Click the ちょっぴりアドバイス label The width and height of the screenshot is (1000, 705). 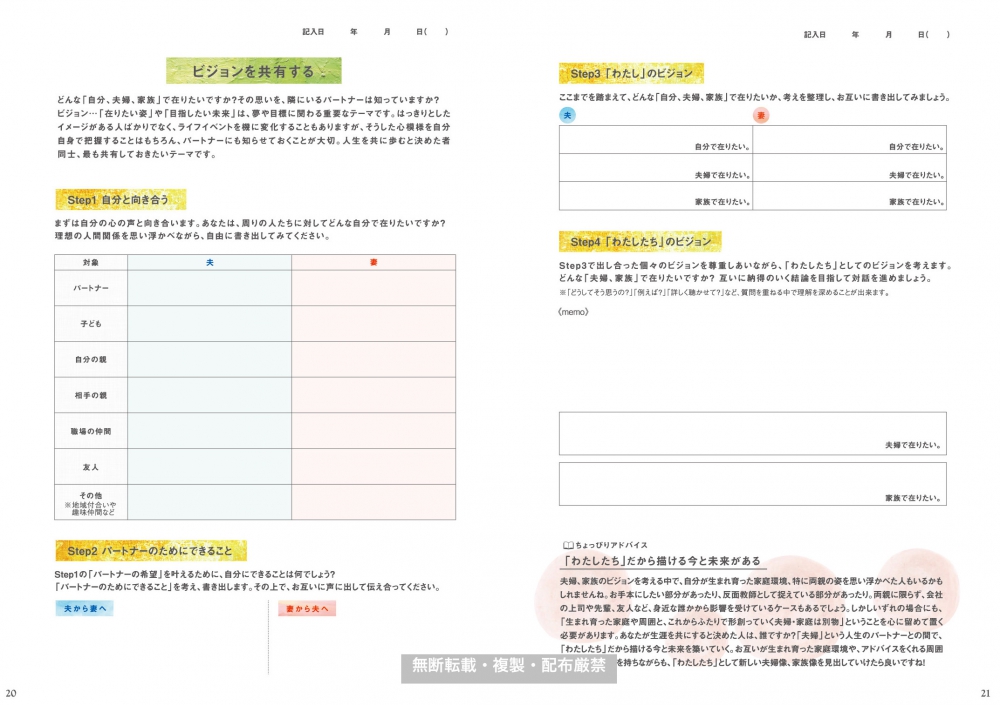(x=612, y=545)
